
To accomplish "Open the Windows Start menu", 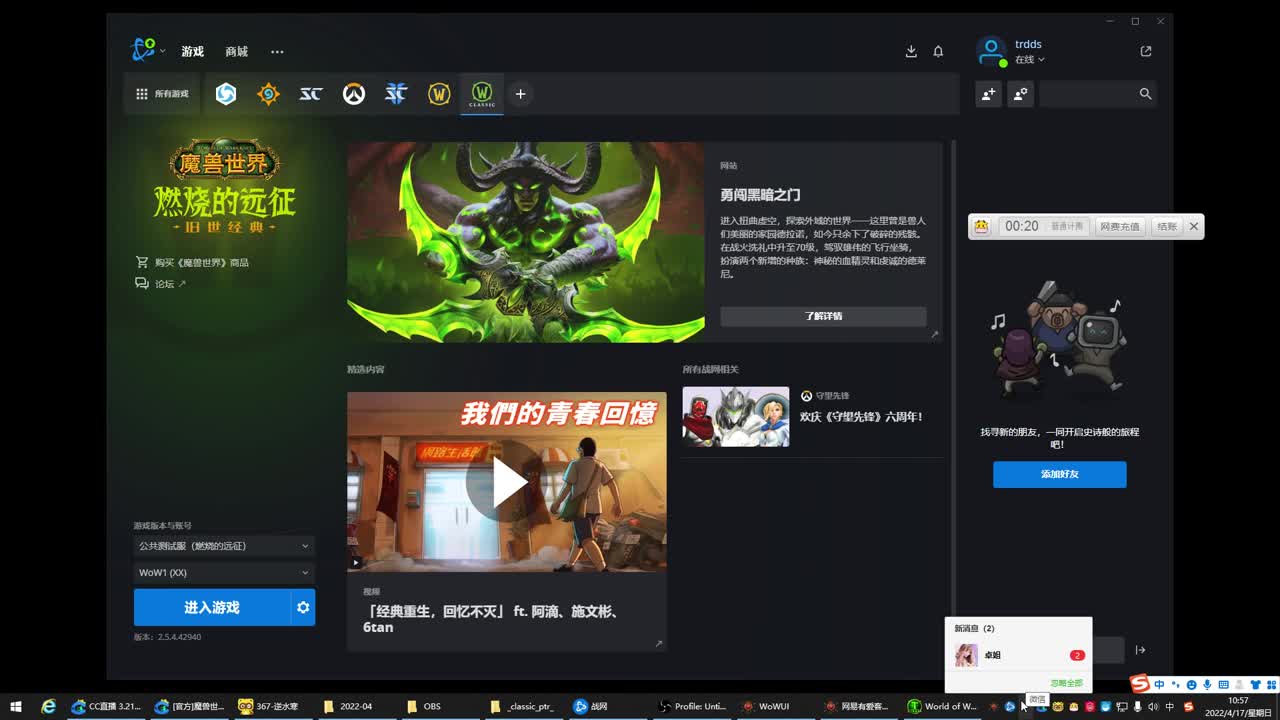I will click(16, 706).
